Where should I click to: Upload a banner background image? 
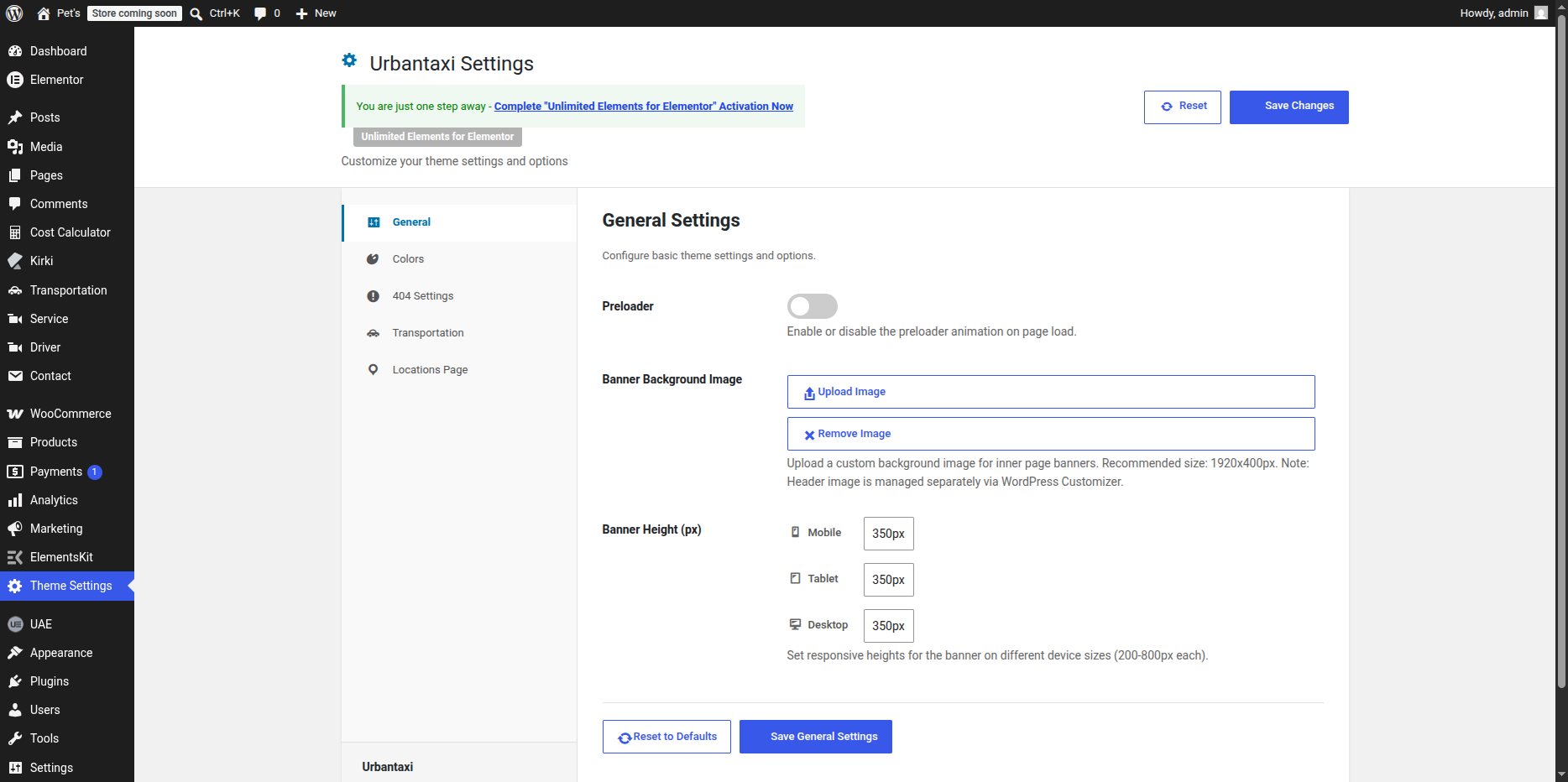pyautogui.click(x=1051, y=392)
